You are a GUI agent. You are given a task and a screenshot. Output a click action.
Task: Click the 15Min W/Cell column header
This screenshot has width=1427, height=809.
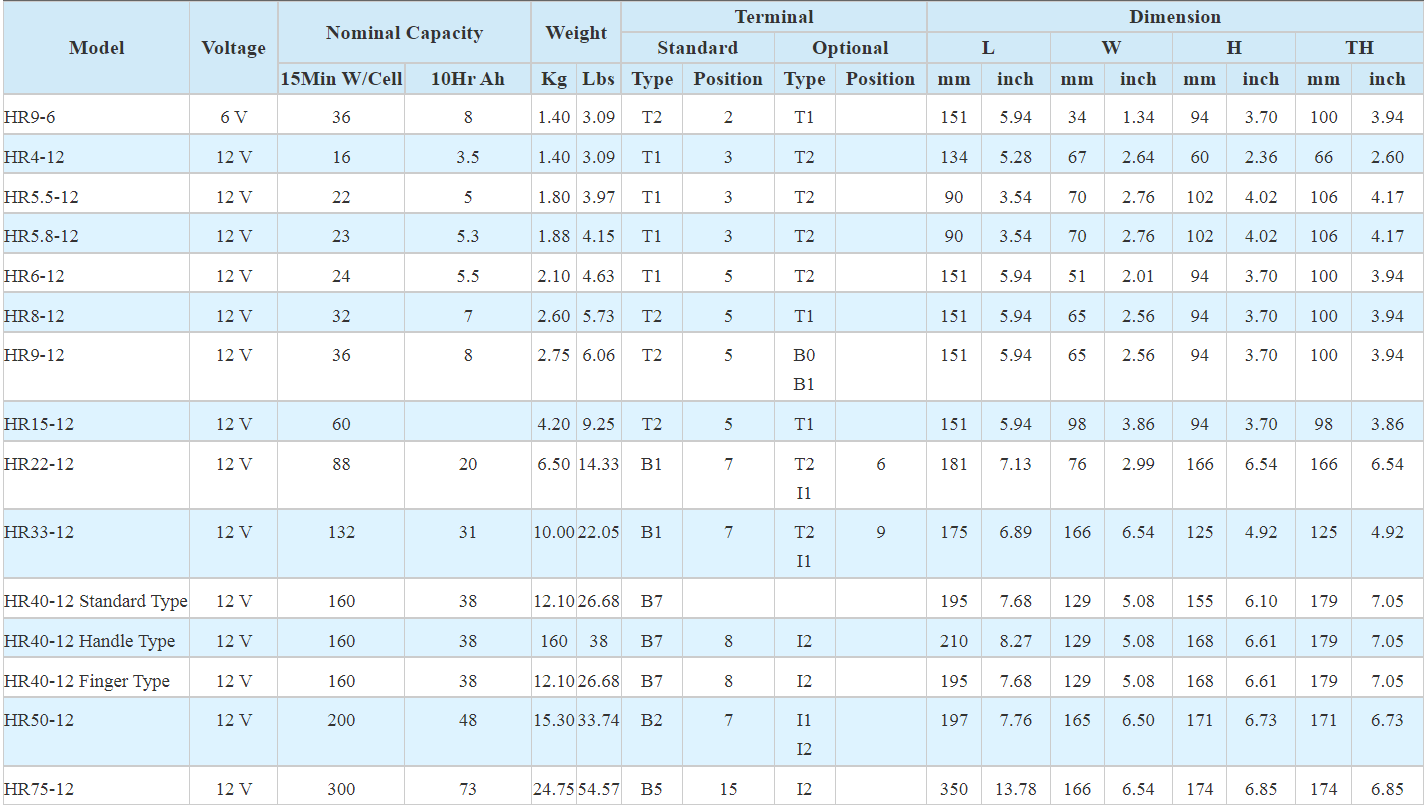pyautogui.click(x=341, y=79)
